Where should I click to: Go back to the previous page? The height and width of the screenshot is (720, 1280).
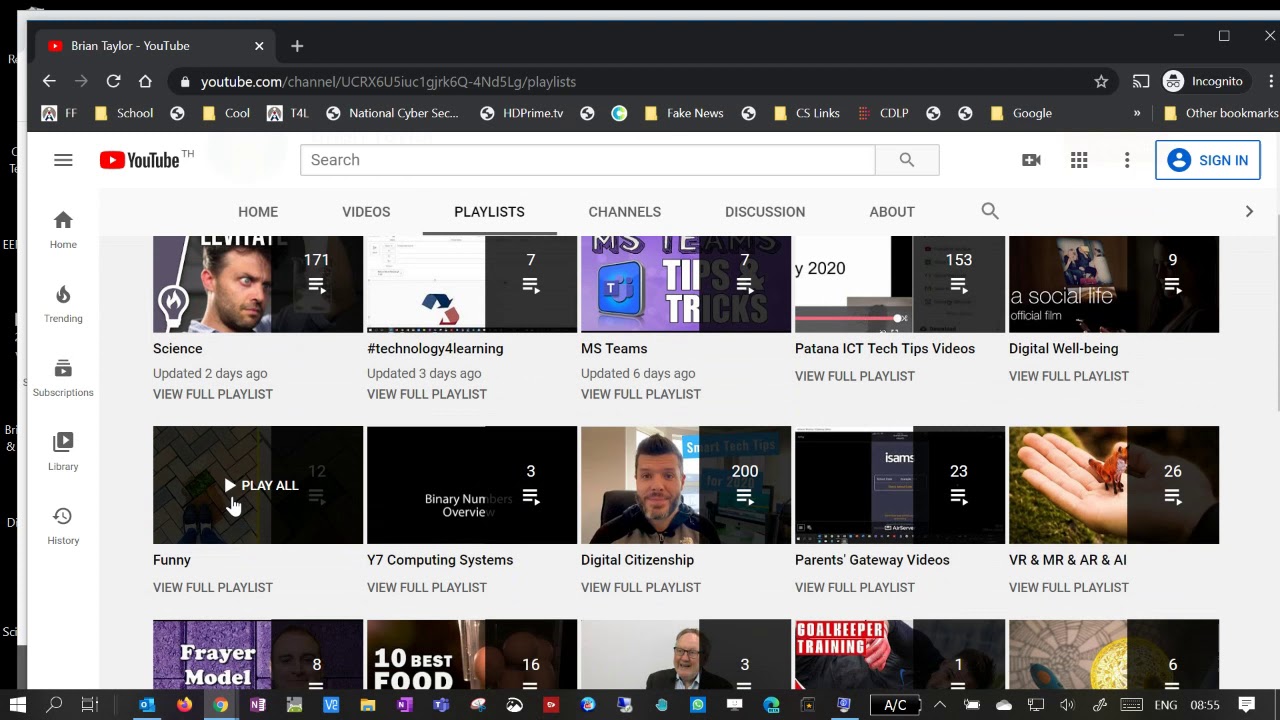49,81
